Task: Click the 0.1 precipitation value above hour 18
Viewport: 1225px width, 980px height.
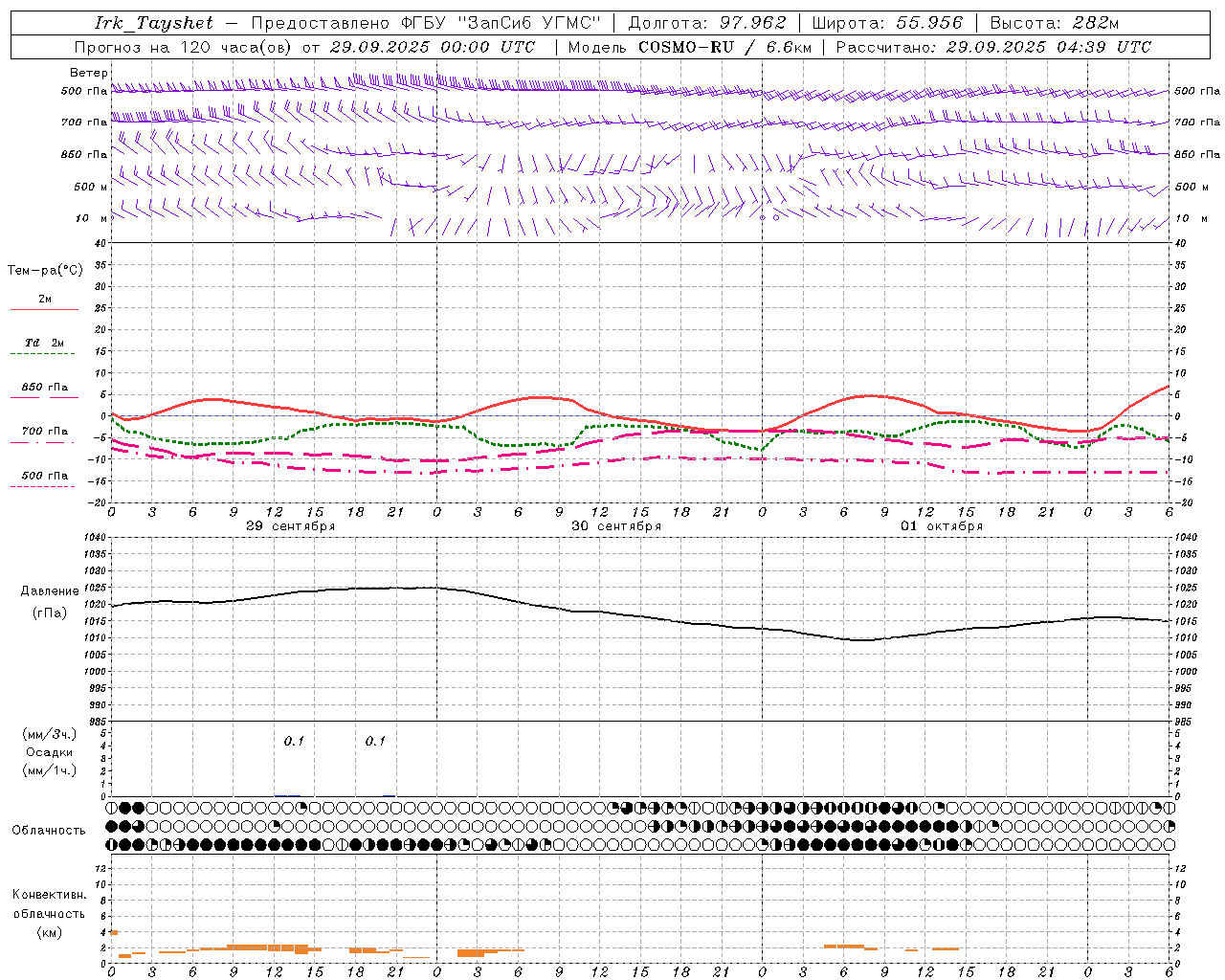Action: point(375,742)
